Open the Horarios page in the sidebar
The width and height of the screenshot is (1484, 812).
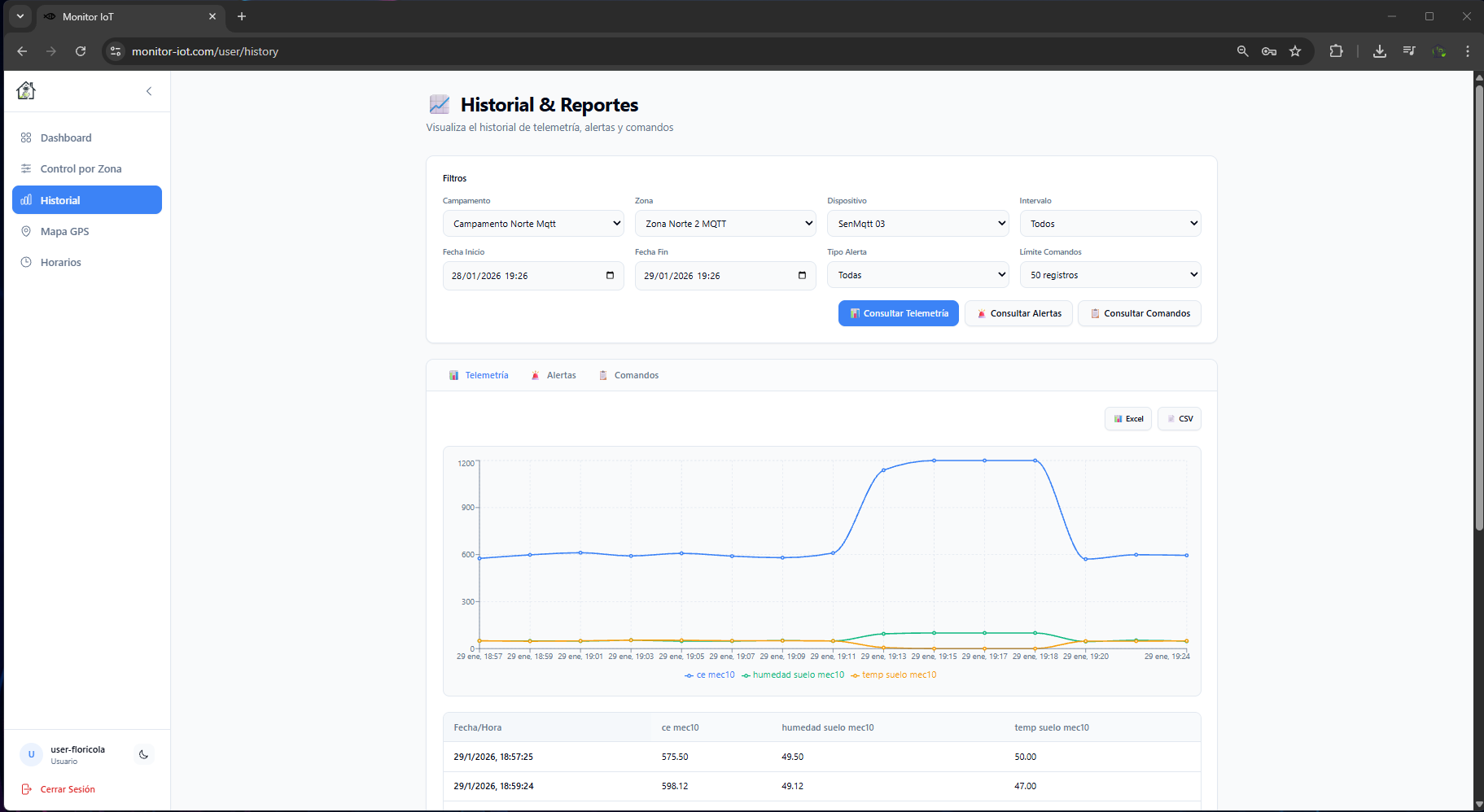coord(60,263)
